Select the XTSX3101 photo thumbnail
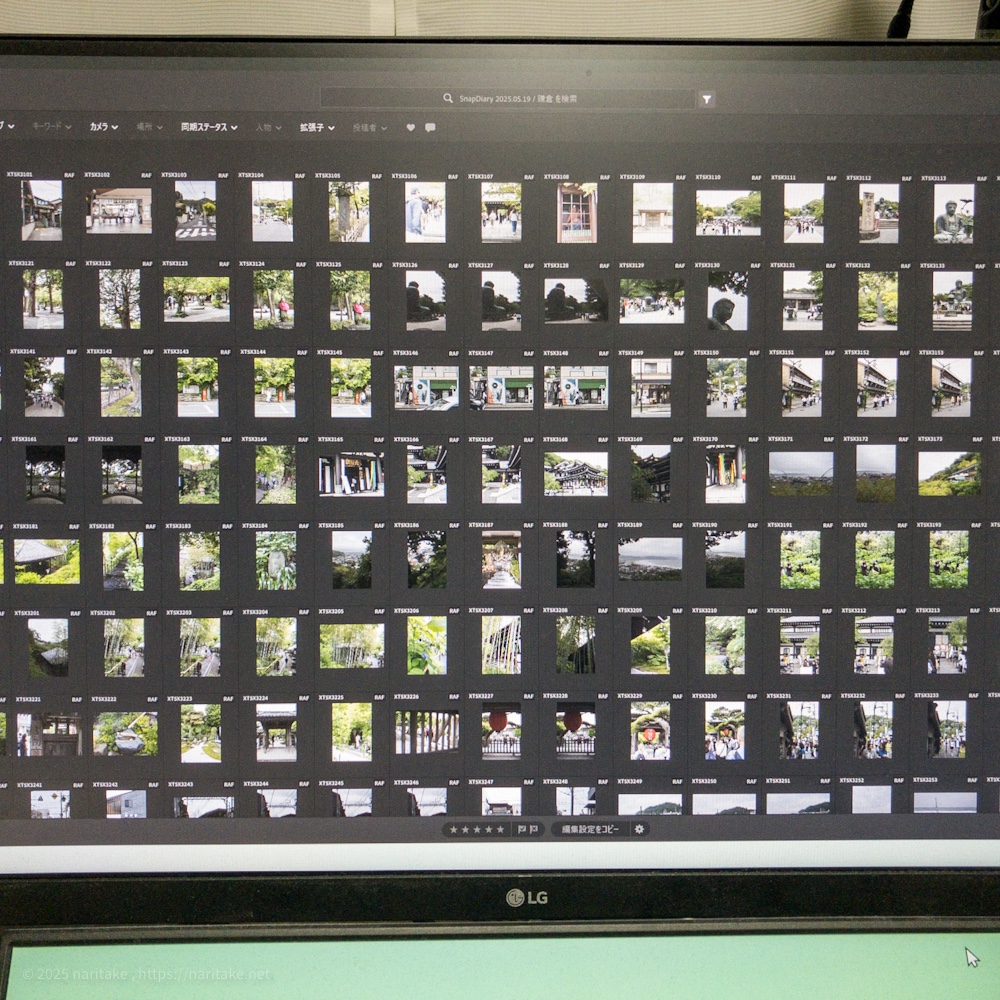Screen dimensions: 1000x1000 [x=42, y=210]
